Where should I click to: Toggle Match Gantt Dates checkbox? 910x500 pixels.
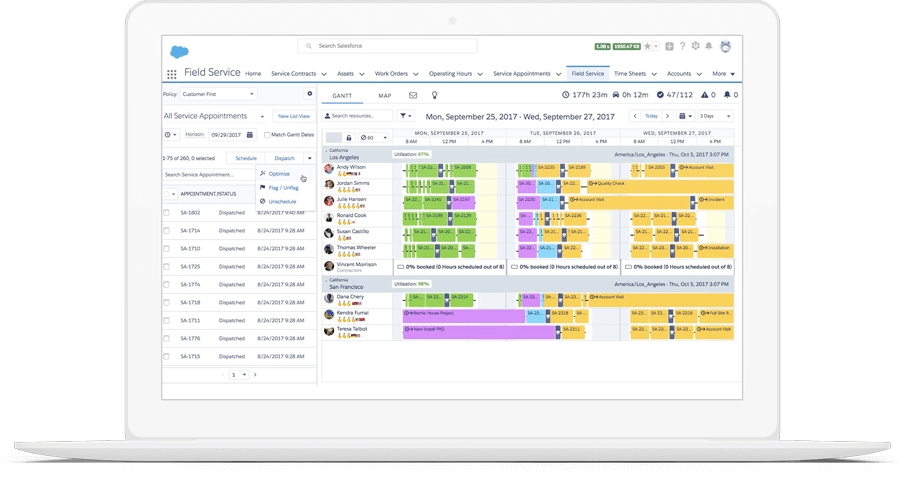point(267,135)
